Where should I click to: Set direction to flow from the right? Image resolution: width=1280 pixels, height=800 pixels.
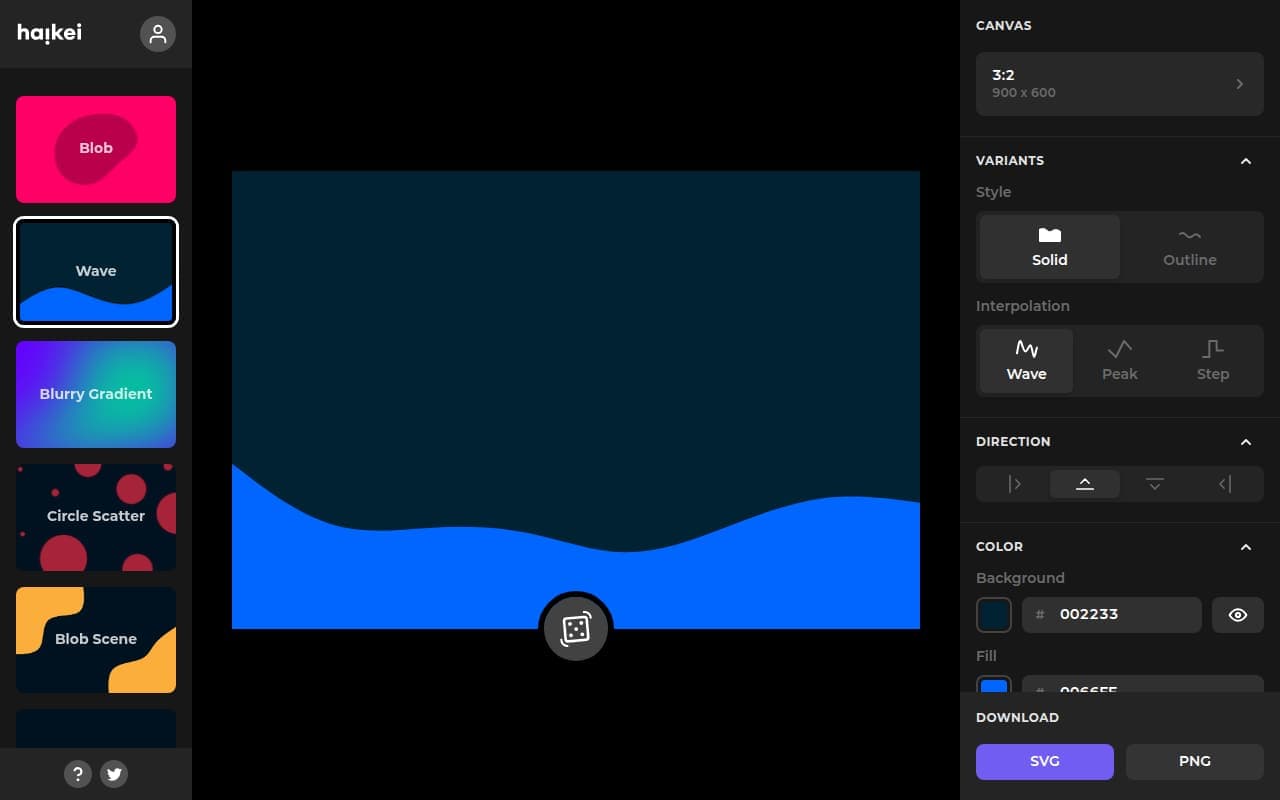pyautogui.click(x=1225, y=484)
